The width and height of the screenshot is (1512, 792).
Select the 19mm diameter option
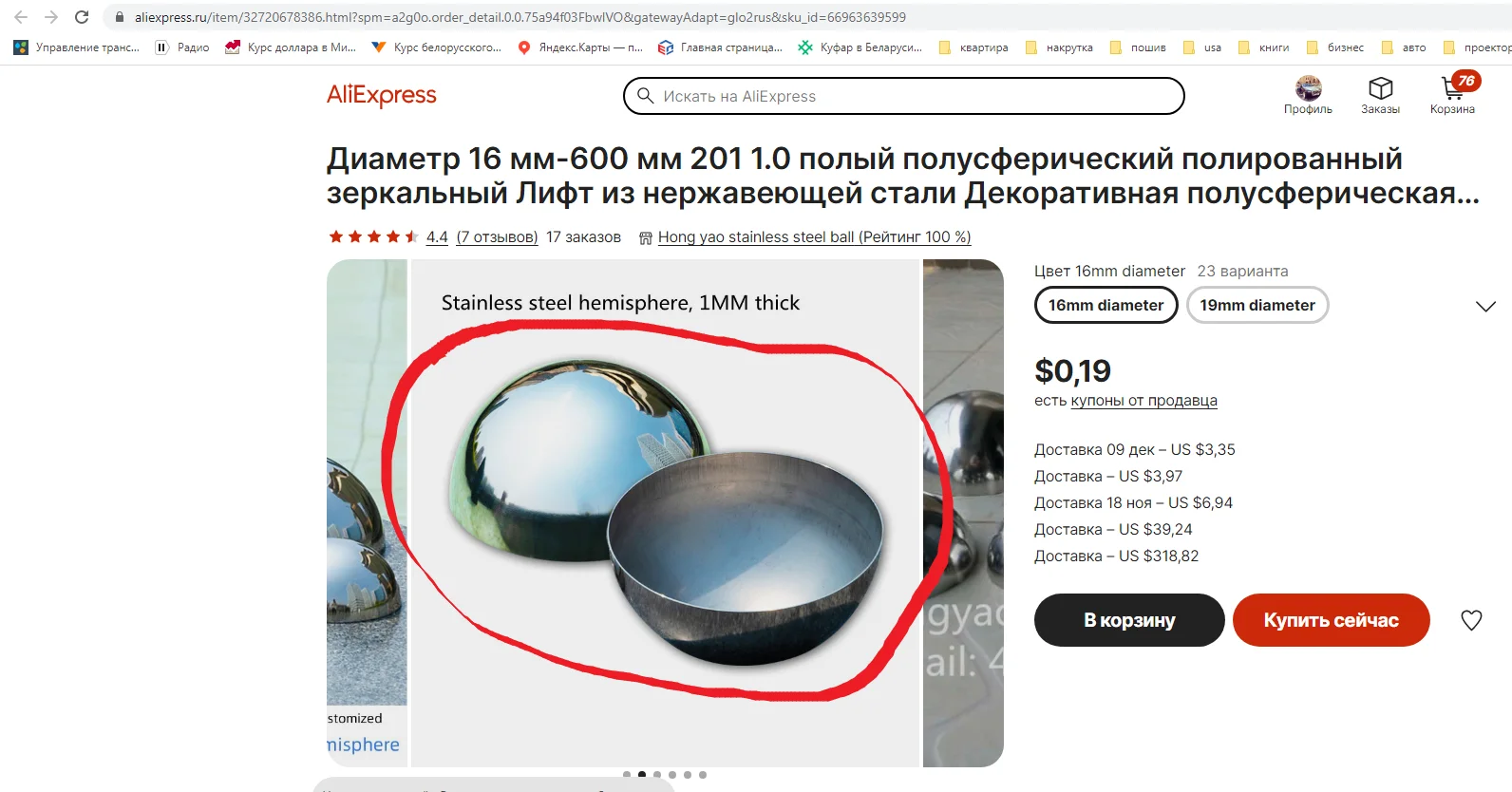pos(1257,305)
